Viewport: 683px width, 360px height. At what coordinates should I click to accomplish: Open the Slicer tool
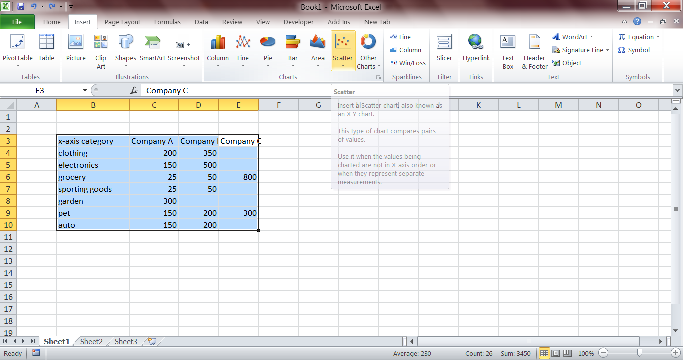(444, 49)
